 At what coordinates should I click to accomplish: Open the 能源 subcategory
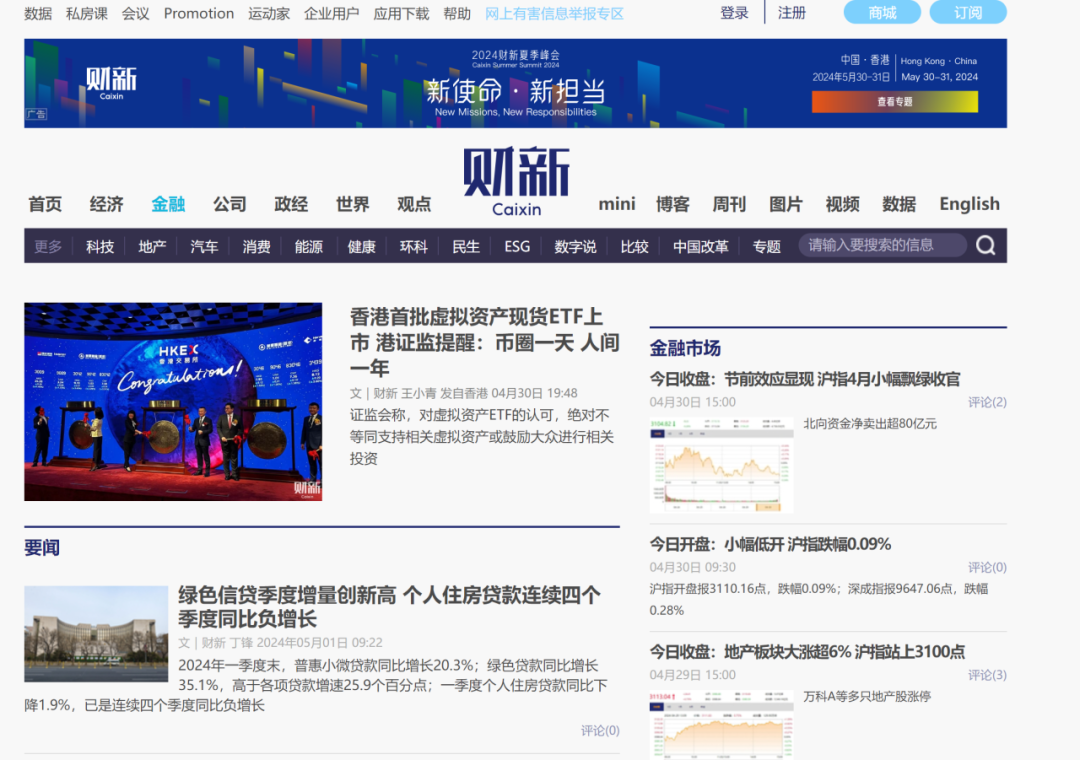tap(309, 246)
